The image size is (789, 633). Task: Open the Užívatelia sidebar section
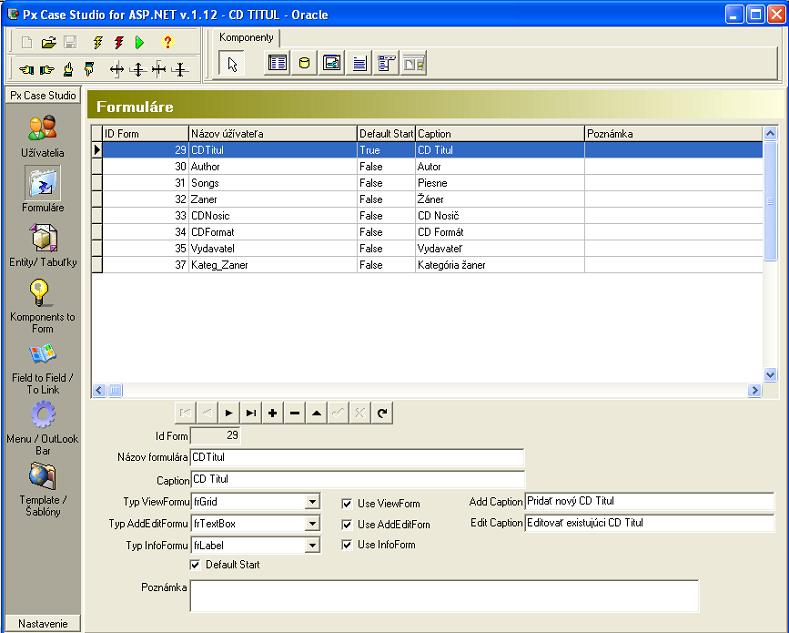pos(43,136)
